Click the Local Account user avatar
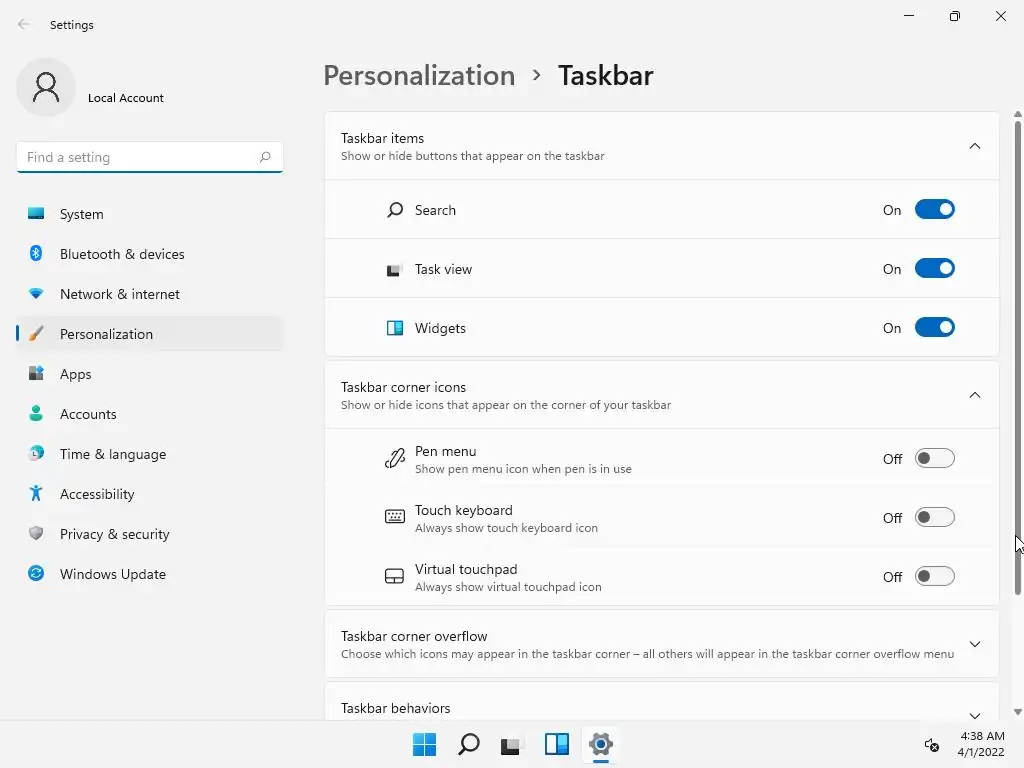The image size is (1024, 768). [46, 87]
